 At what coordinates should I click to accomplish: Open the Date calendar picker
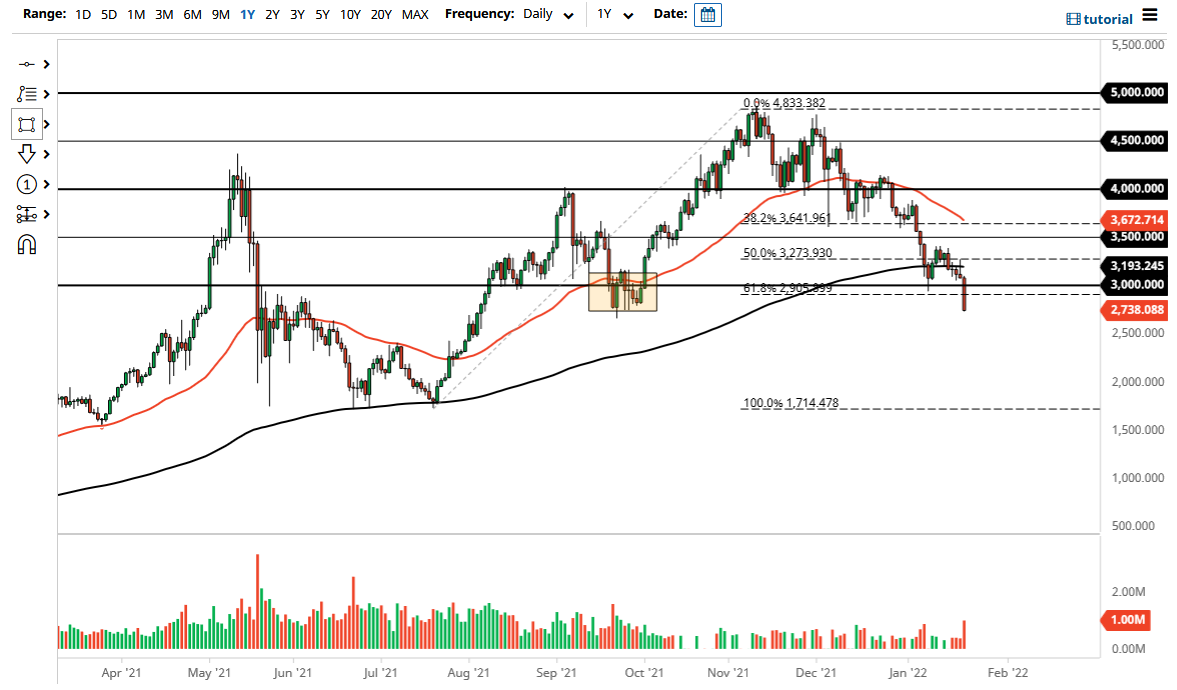click(x=708, y=14)
